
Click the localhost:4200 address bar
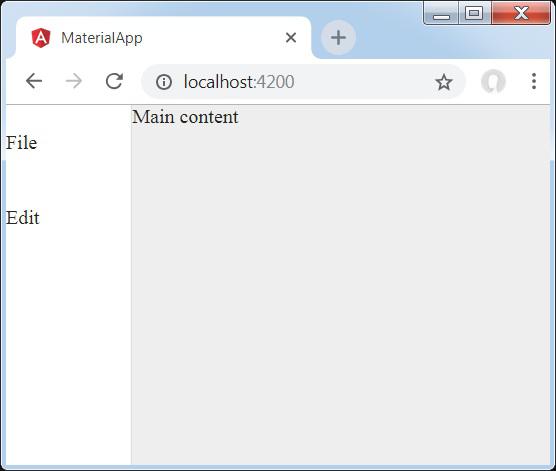303,82
